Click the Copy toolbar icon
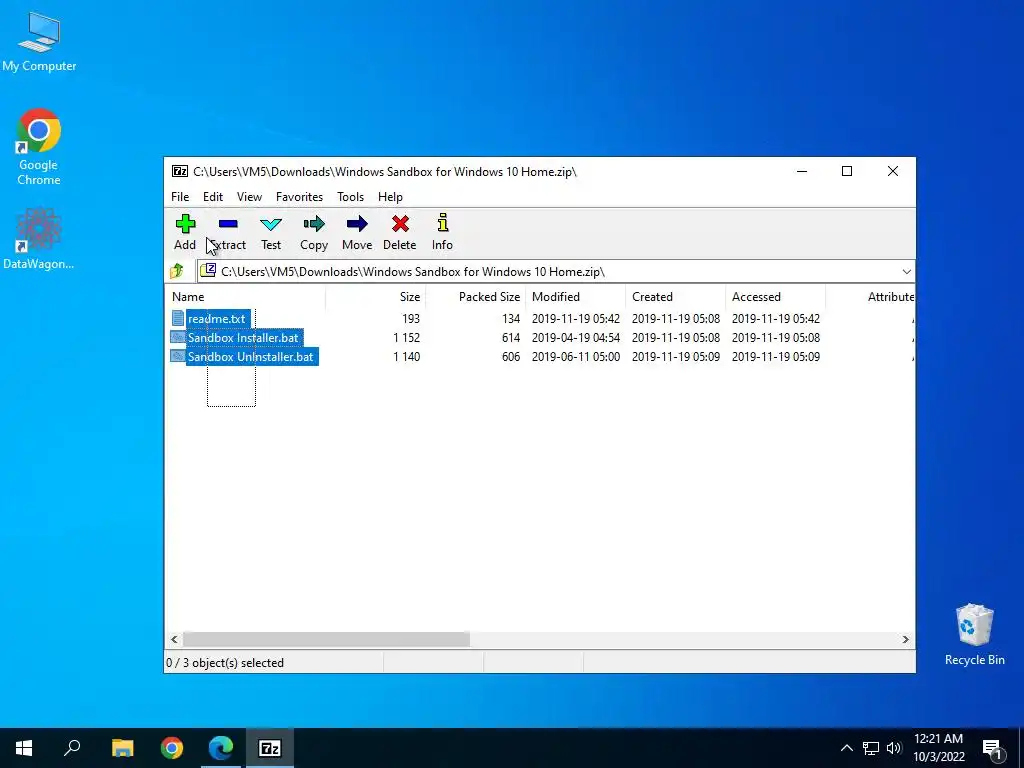 coord(314,224)
